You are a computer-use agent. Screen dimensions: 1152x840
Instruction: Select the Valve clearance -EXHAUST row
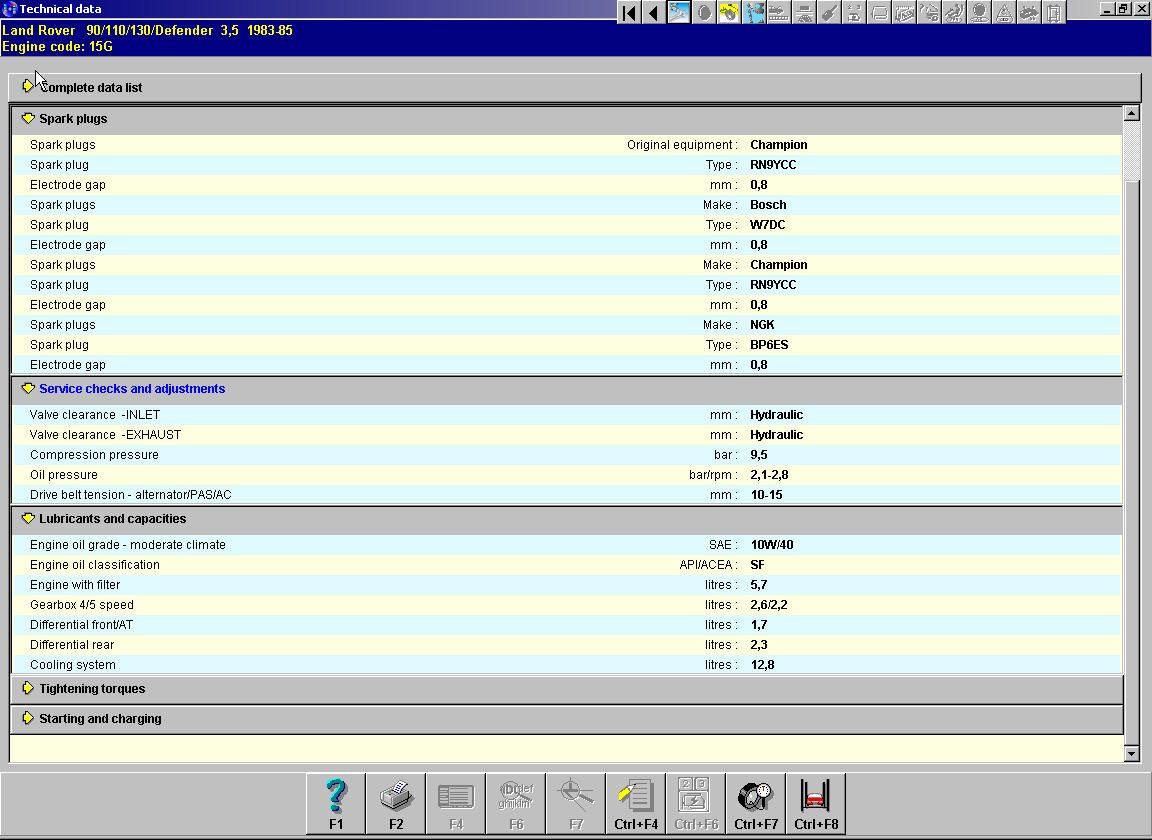567,435
